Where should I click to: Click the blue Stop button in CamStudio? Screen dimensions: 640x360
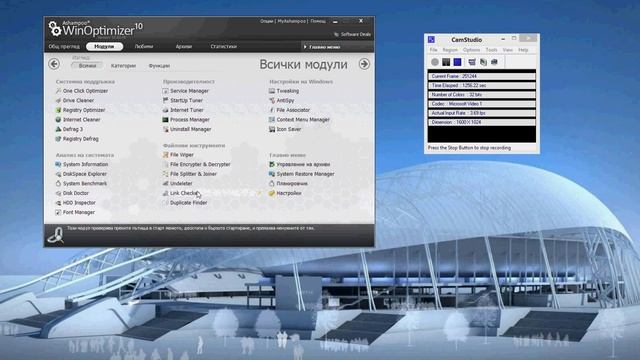458,62
